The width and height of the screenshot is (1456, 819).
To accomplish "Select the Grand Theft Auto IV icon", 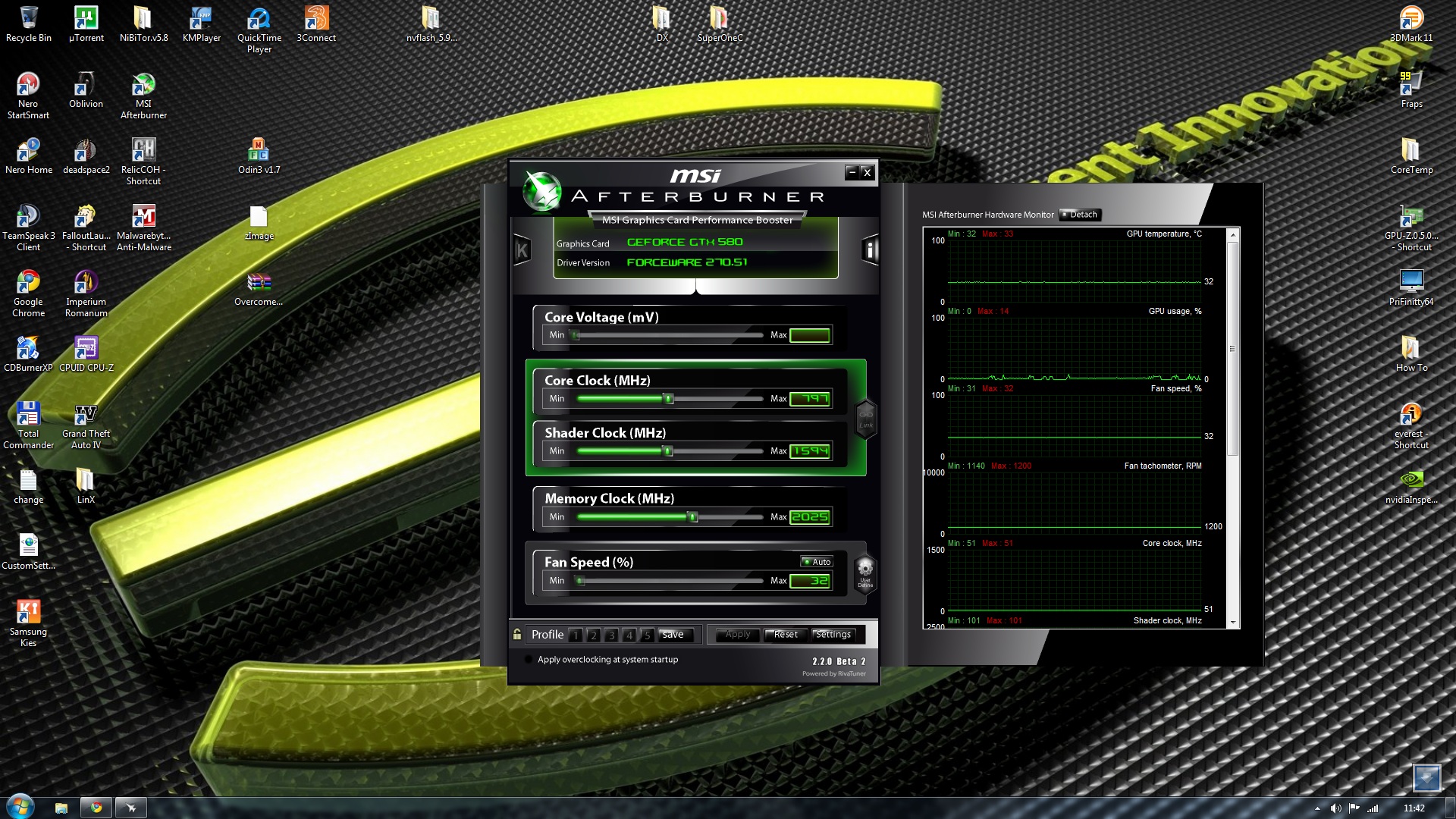I will click(x=86, y=426).
